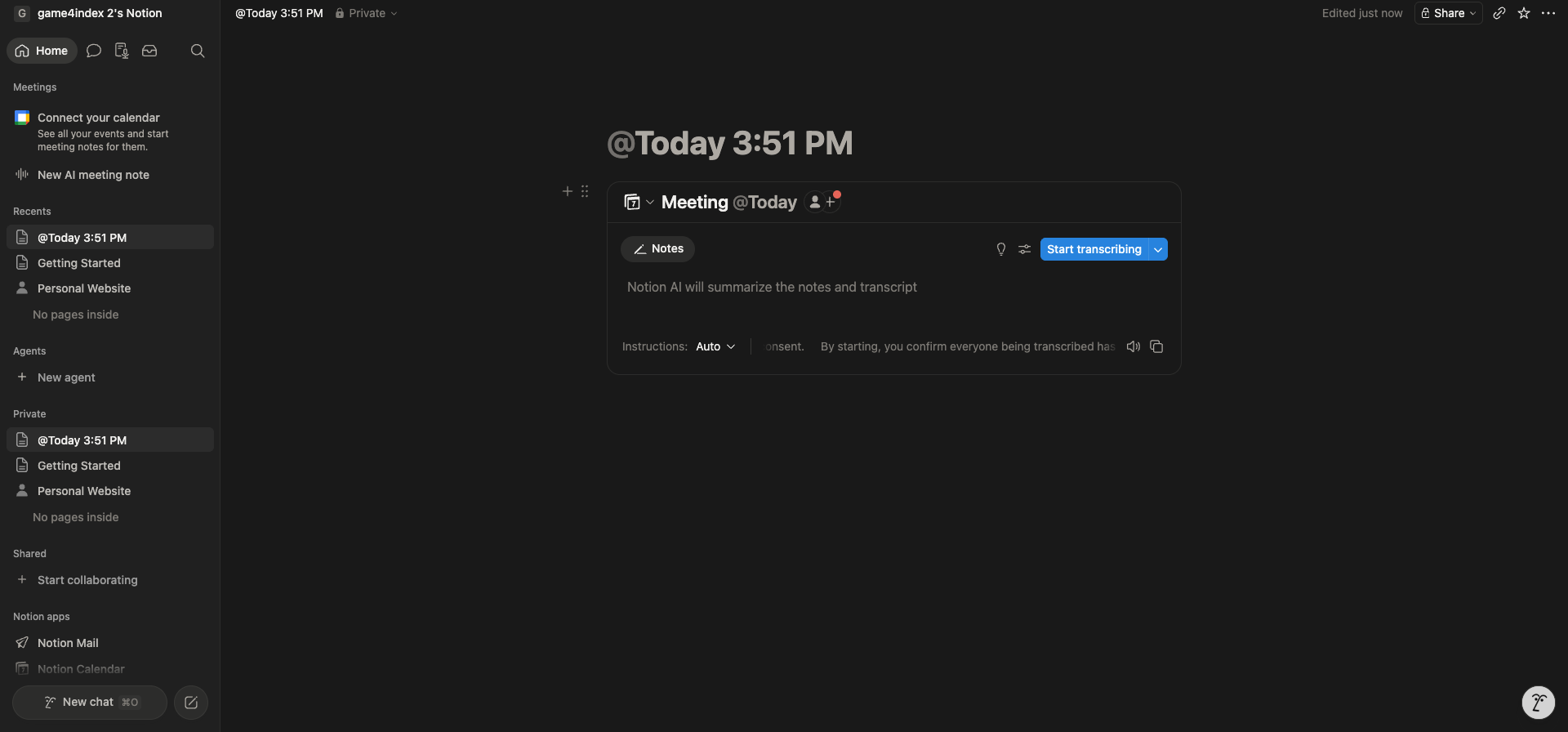Copy page link icon in top bar
The width and height of the screenshot is (1568, 732).
1499,13
